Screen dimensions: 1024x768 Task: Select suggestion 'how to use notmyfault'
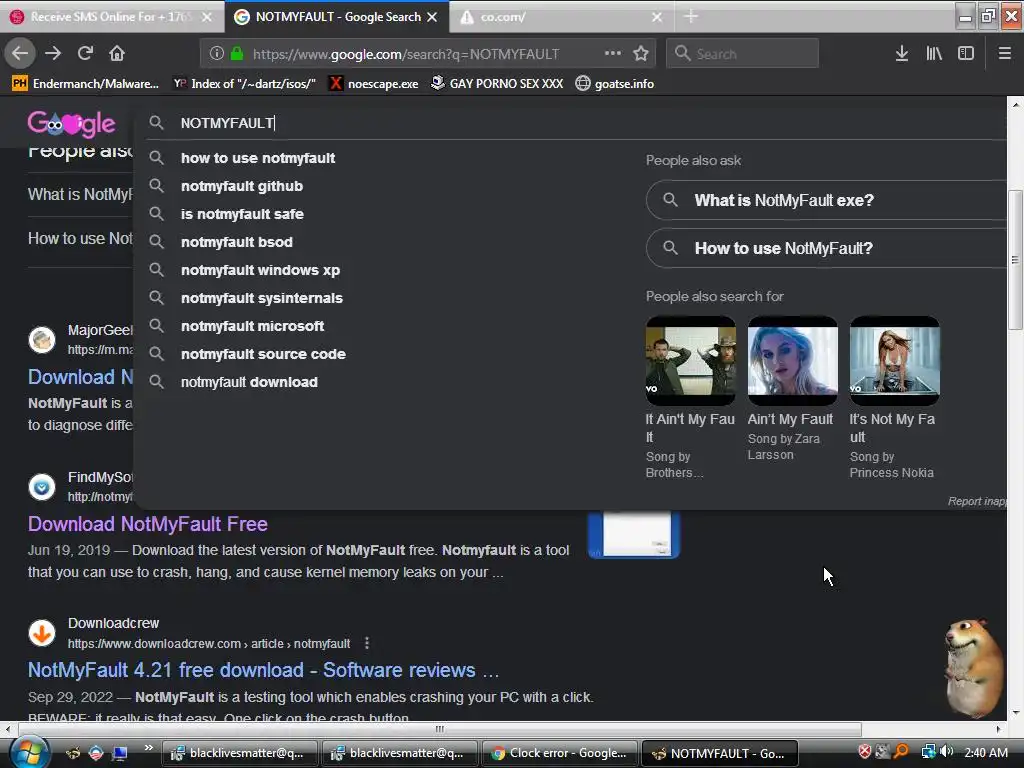pos(258,158)
